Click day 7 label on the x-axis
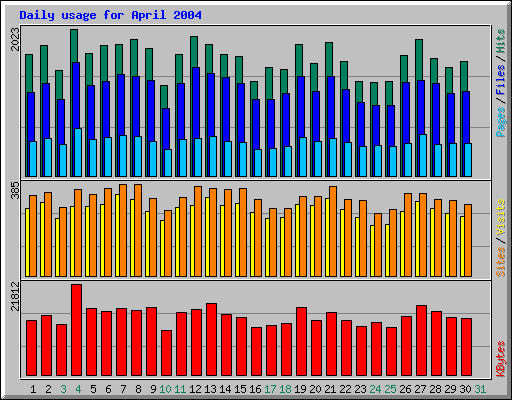Image resolution: width=512 pixels, height=400 pixels. [x=123, y=389]
